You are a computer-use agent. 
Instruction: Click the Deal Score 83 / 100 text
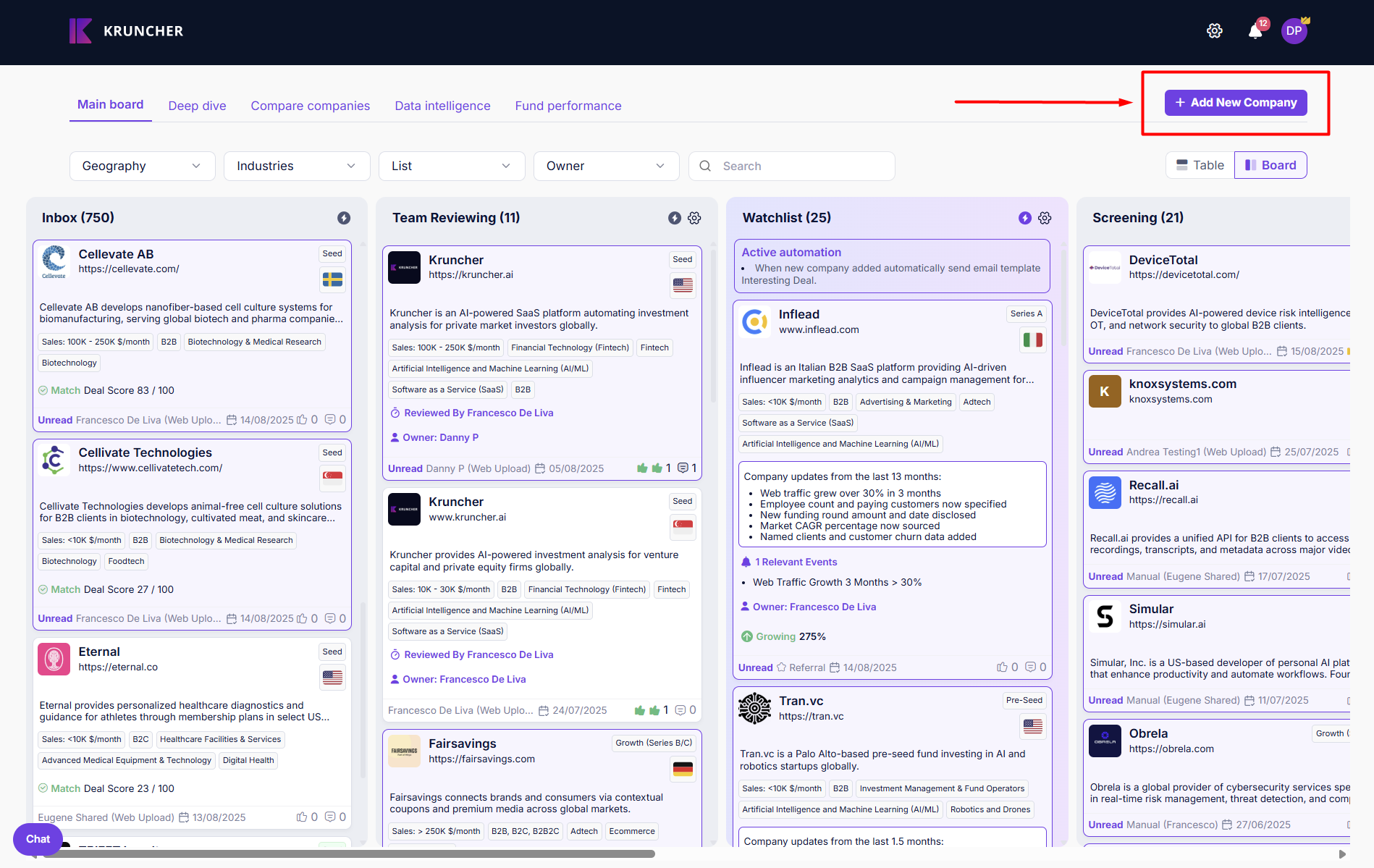click(129, 390)
